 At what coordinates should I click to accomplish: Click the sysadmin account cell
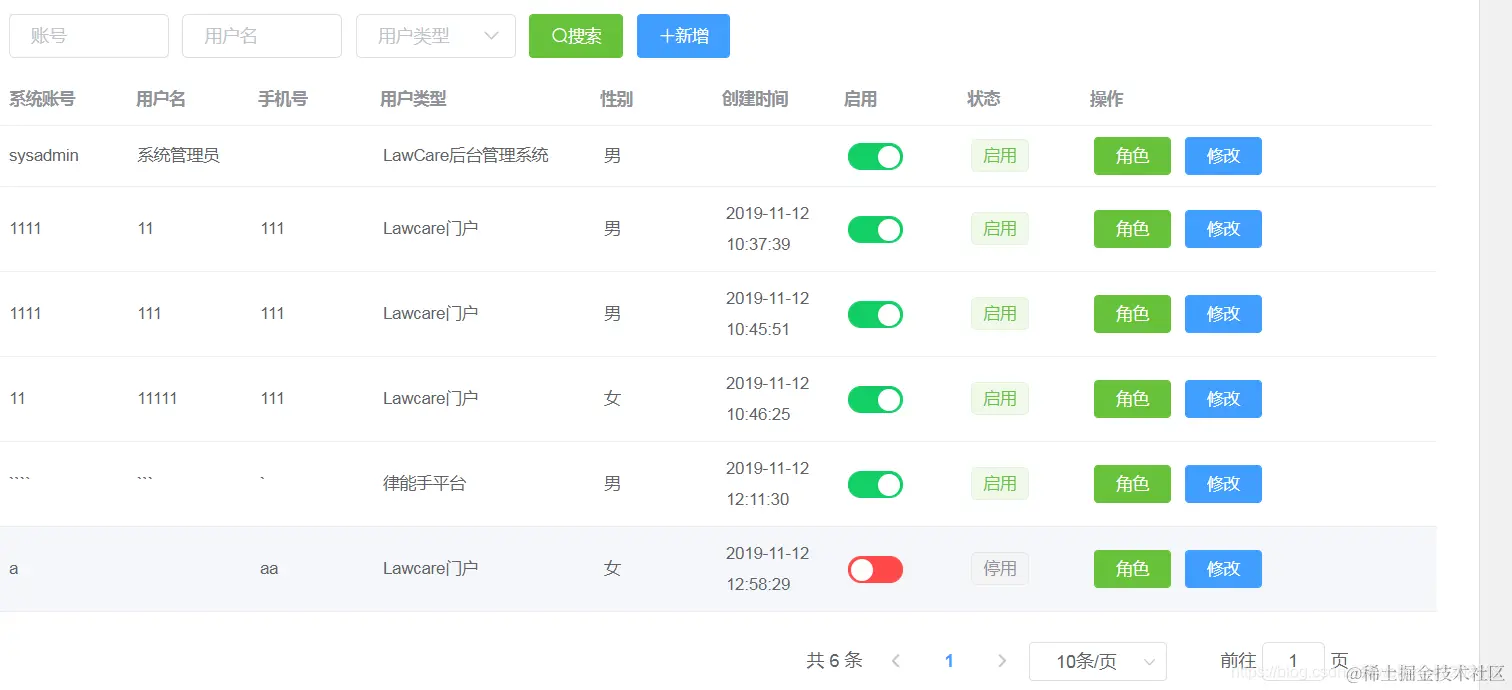44,156
